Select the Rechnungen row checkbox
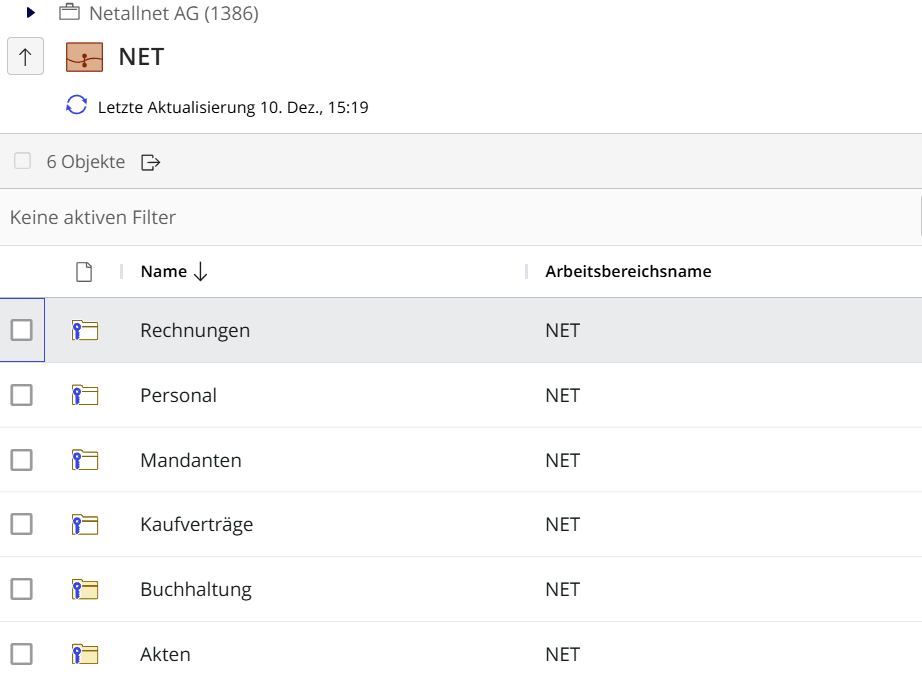 click(x=22, y=330)
